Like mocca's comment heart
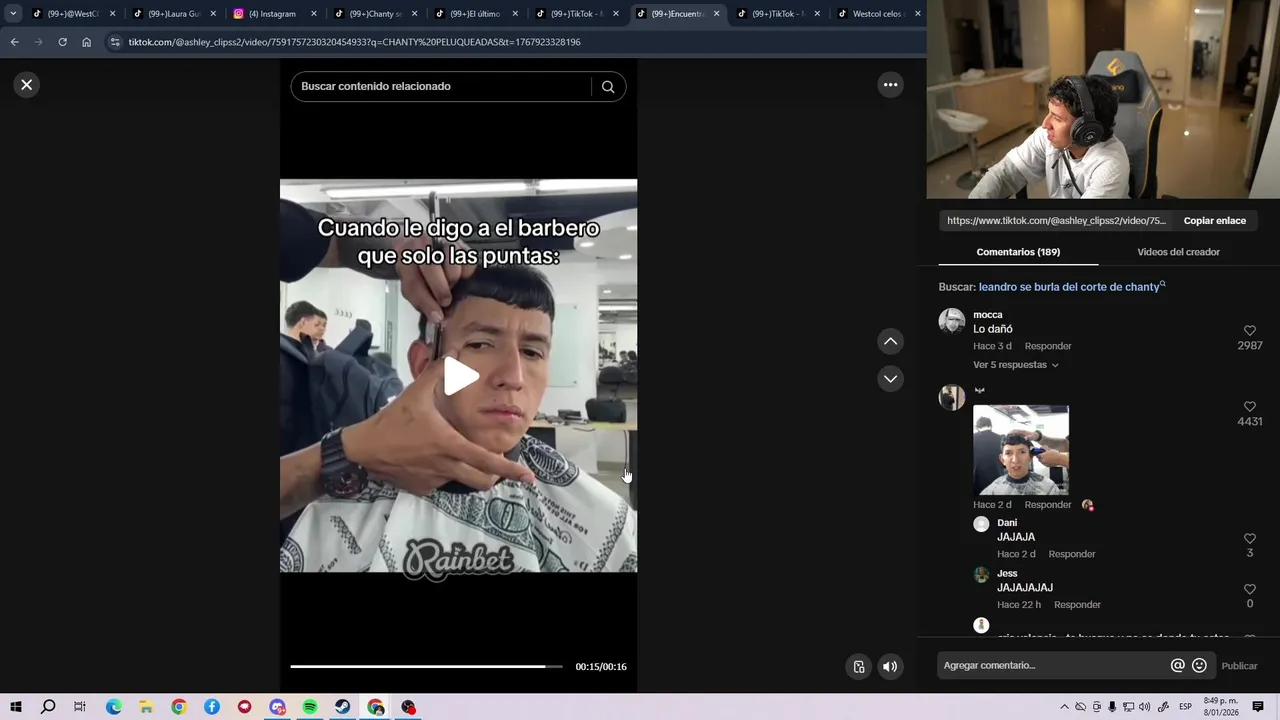Image resolution: width=1280 pixels, height=720 pixels. [x=1249, y=331]
